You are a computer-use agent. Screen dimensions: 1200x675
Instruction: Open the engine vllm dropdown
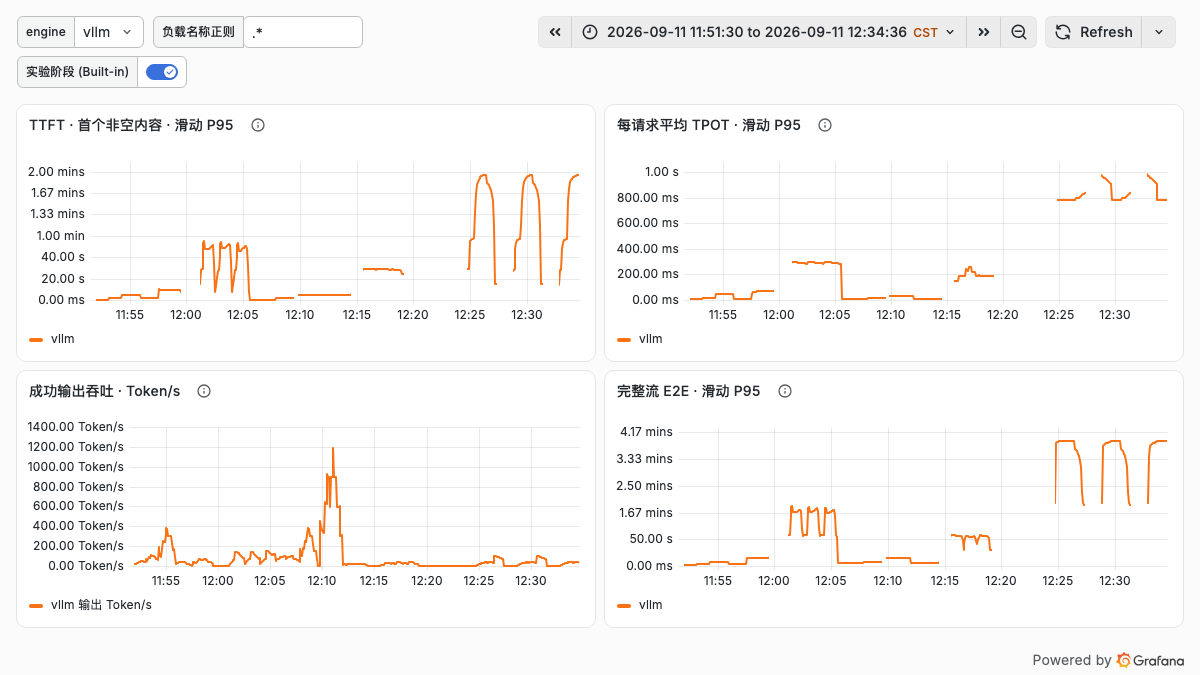pyautogui.click(x=109, y=32)
